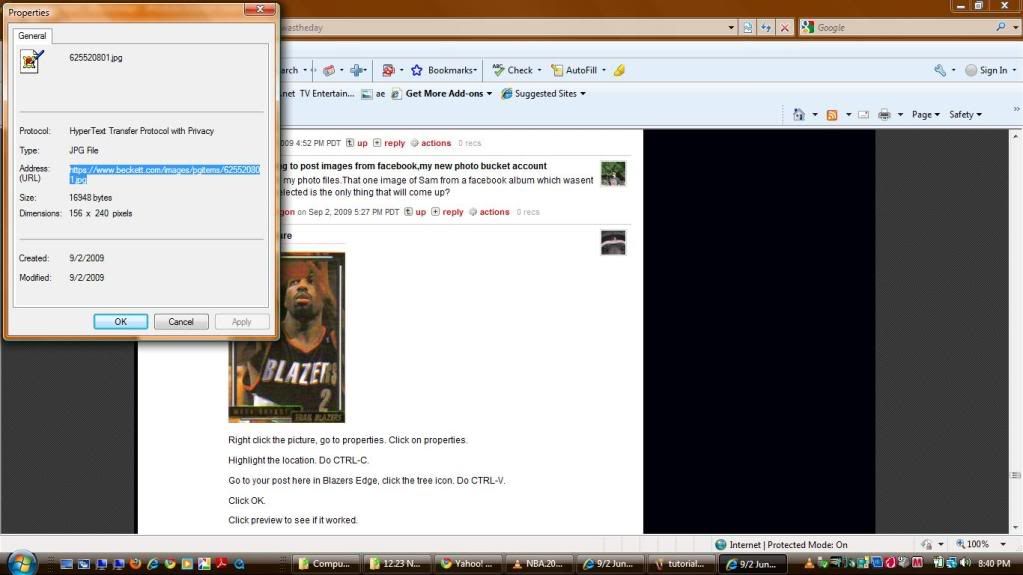
Task: Click Cancel in the Properties dialog
Action: click(181, 322)
